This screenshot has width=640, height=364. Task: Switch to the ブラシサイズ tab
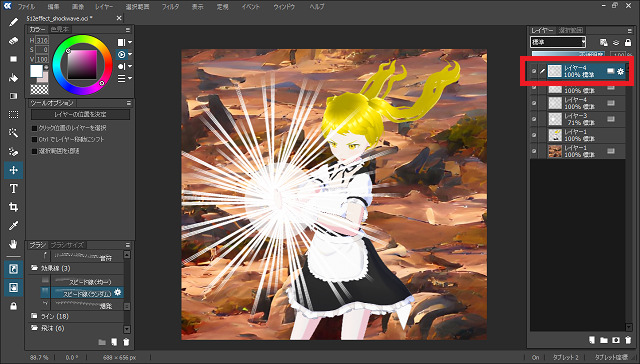(x=67, y=245)
